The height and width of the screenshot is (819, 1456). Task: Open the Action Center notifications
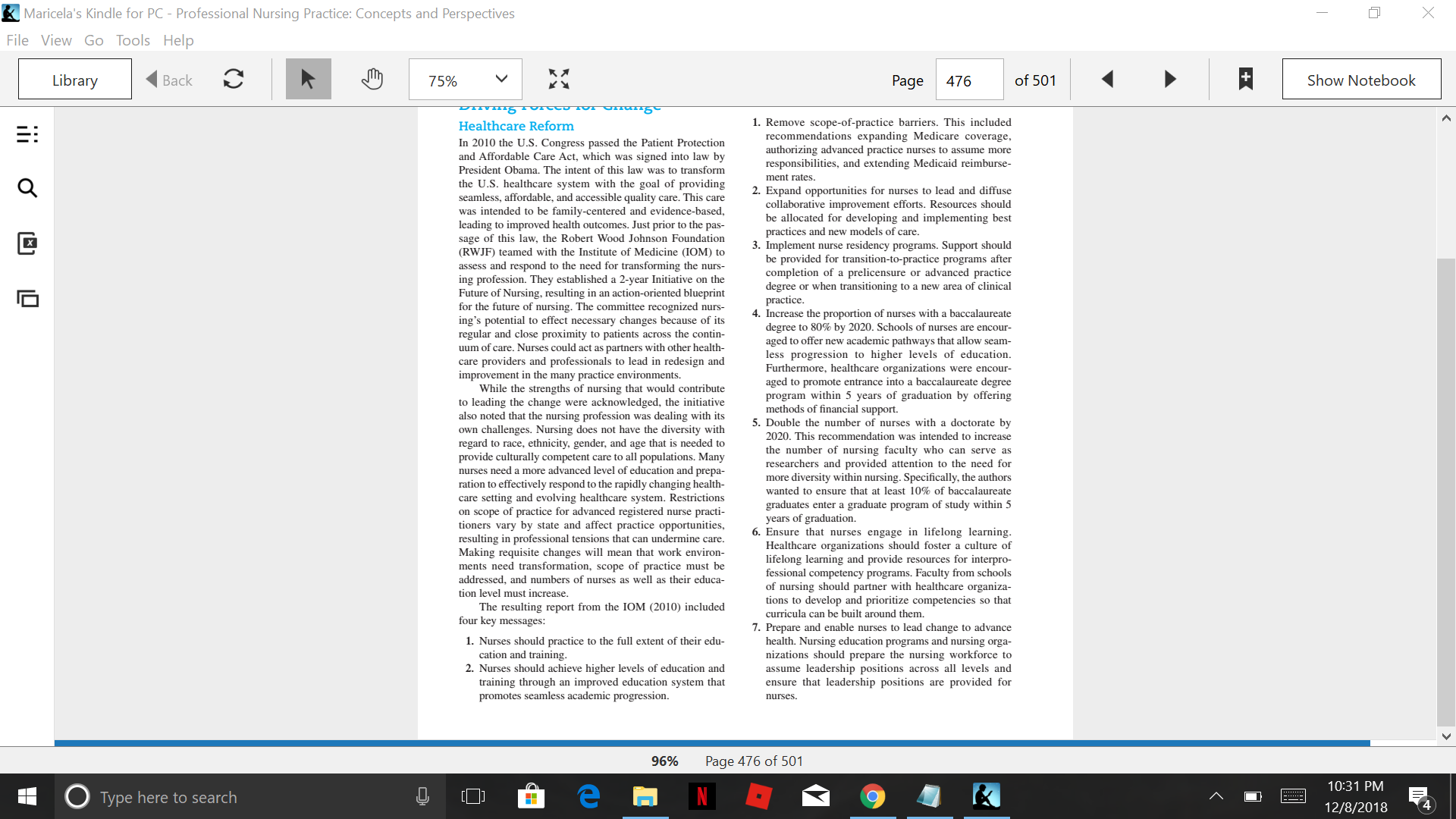point(1420,797)
